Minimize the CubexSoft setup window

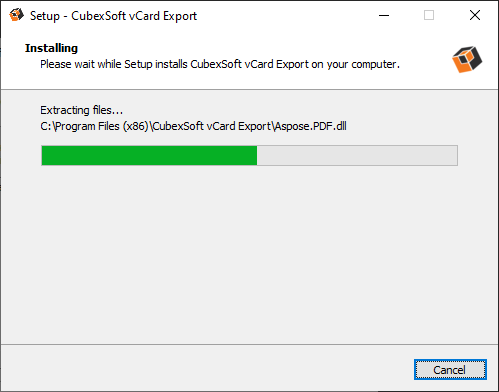click(384, 15)
